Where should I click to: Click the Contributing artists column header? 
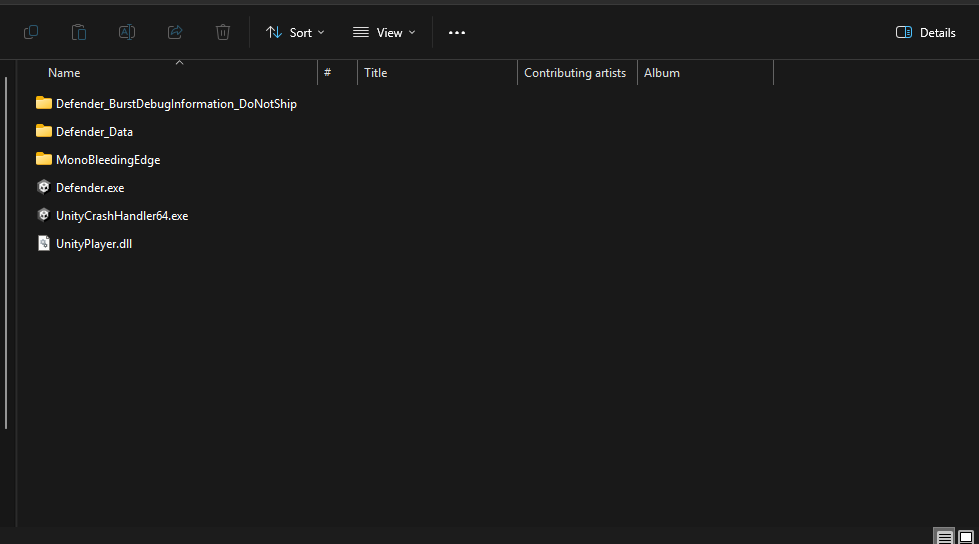pos(575,73)
